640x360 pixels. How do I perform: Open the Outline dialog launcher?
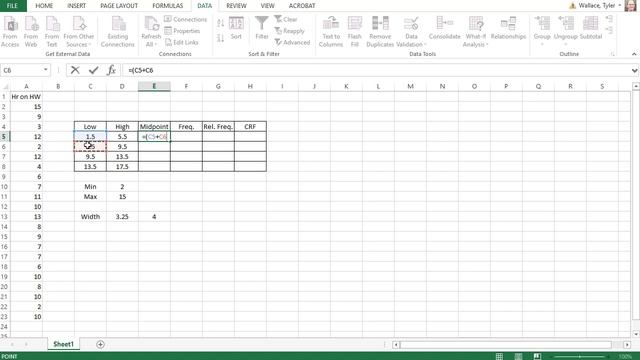(613, 54)
